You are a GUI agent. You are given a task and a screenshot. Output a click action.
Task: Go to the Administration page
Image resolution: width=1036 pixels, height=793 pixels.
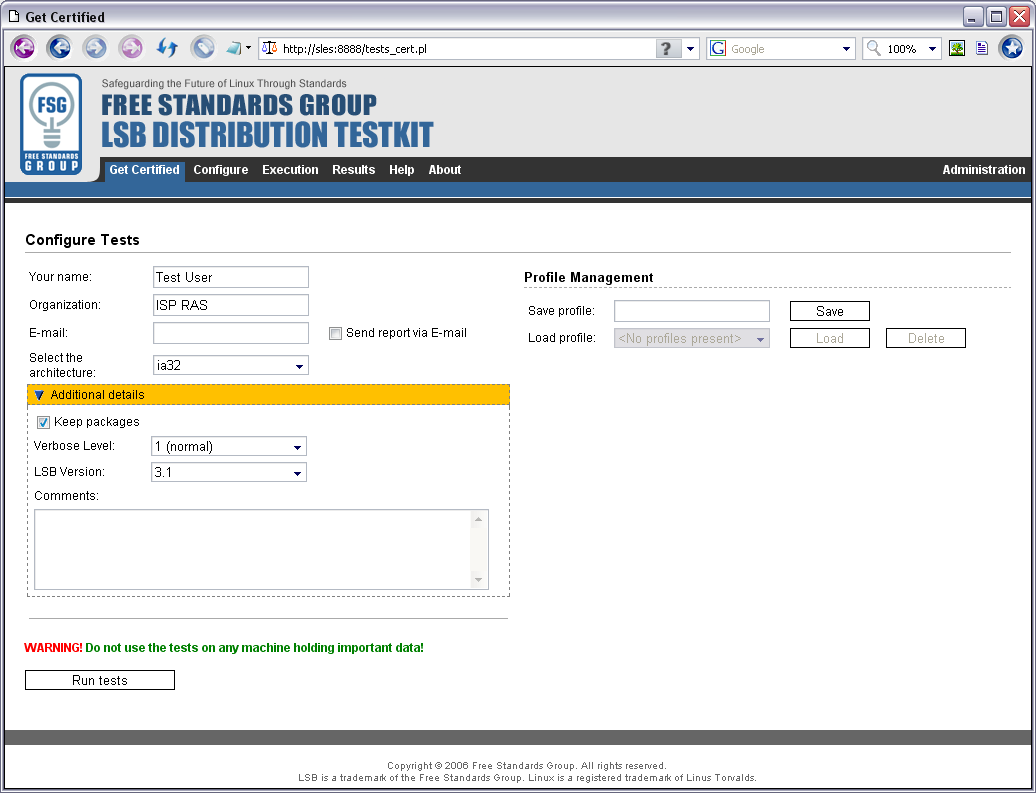[x=984, y=170]
